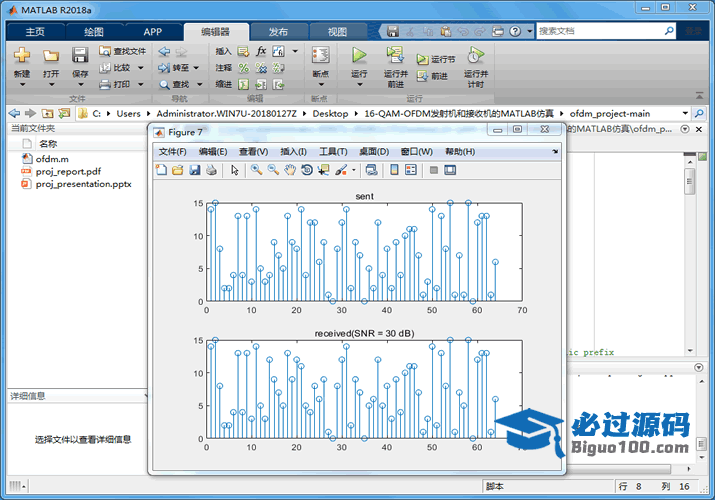Click Figure 7 new figure icon

(161, 170)
